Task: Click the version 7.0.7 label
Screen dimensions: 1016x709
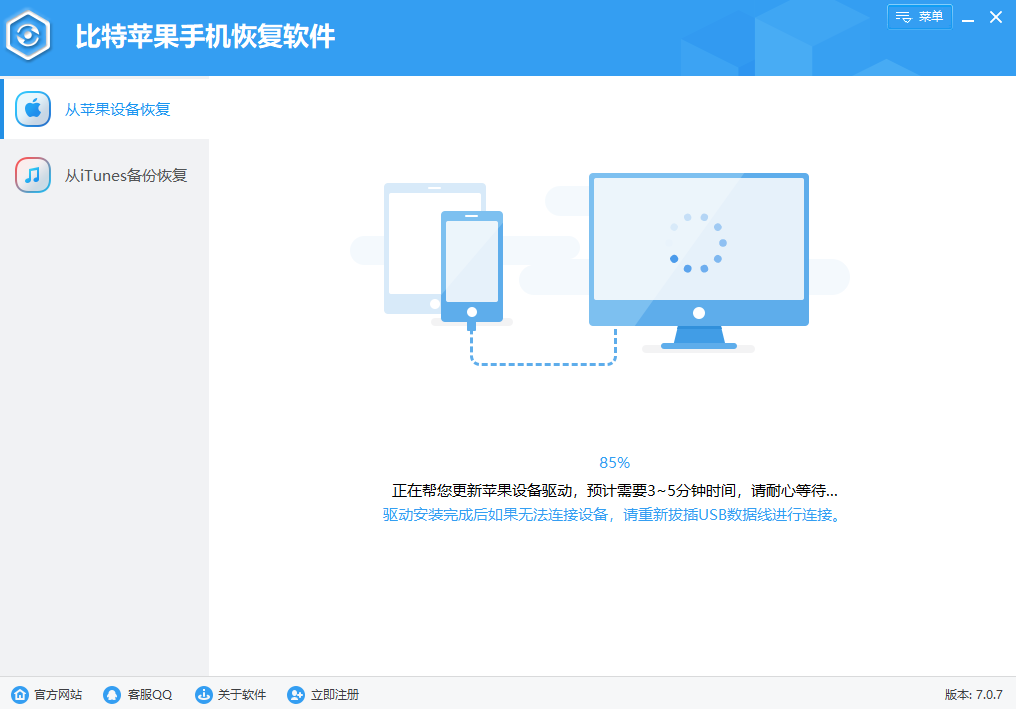Action: tap(975, 694)
